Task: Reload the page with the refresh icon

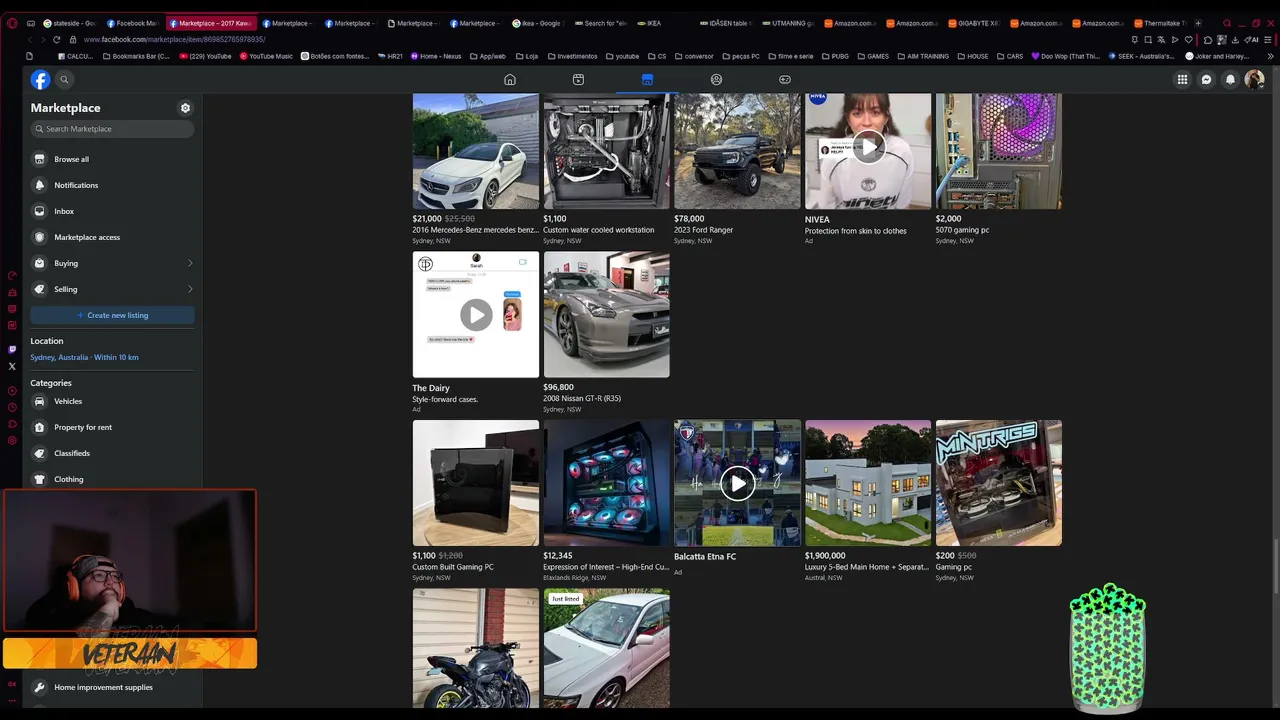Action: pos(56,39)
